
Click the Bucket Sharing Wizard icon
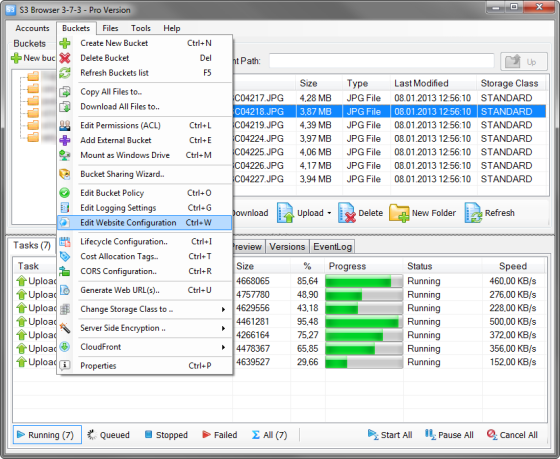[65, 174]
